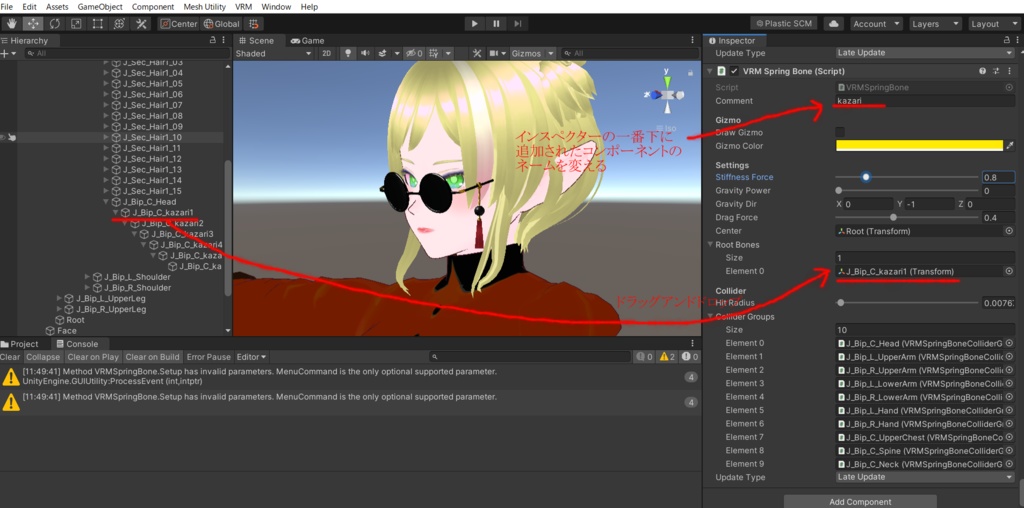
Task: Toggle pivot Center button
Action: 179,24
